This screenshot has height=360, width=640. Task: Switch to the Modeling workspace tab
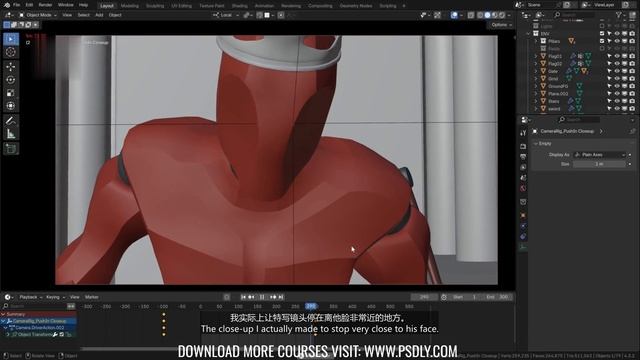(x=130, y=6)
